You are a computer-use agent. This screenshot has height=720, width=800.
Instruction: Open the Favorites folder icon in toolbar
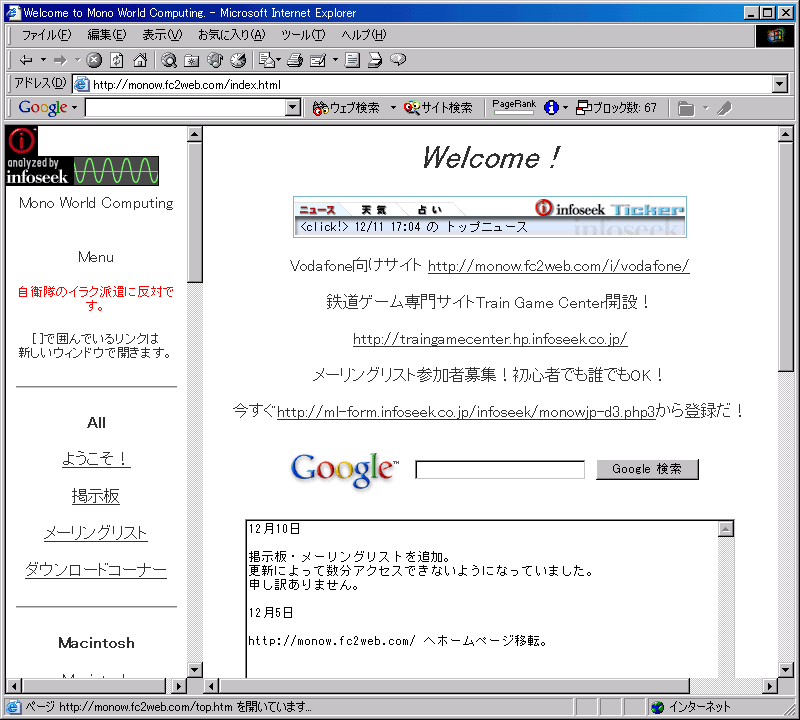click(191, 60)
